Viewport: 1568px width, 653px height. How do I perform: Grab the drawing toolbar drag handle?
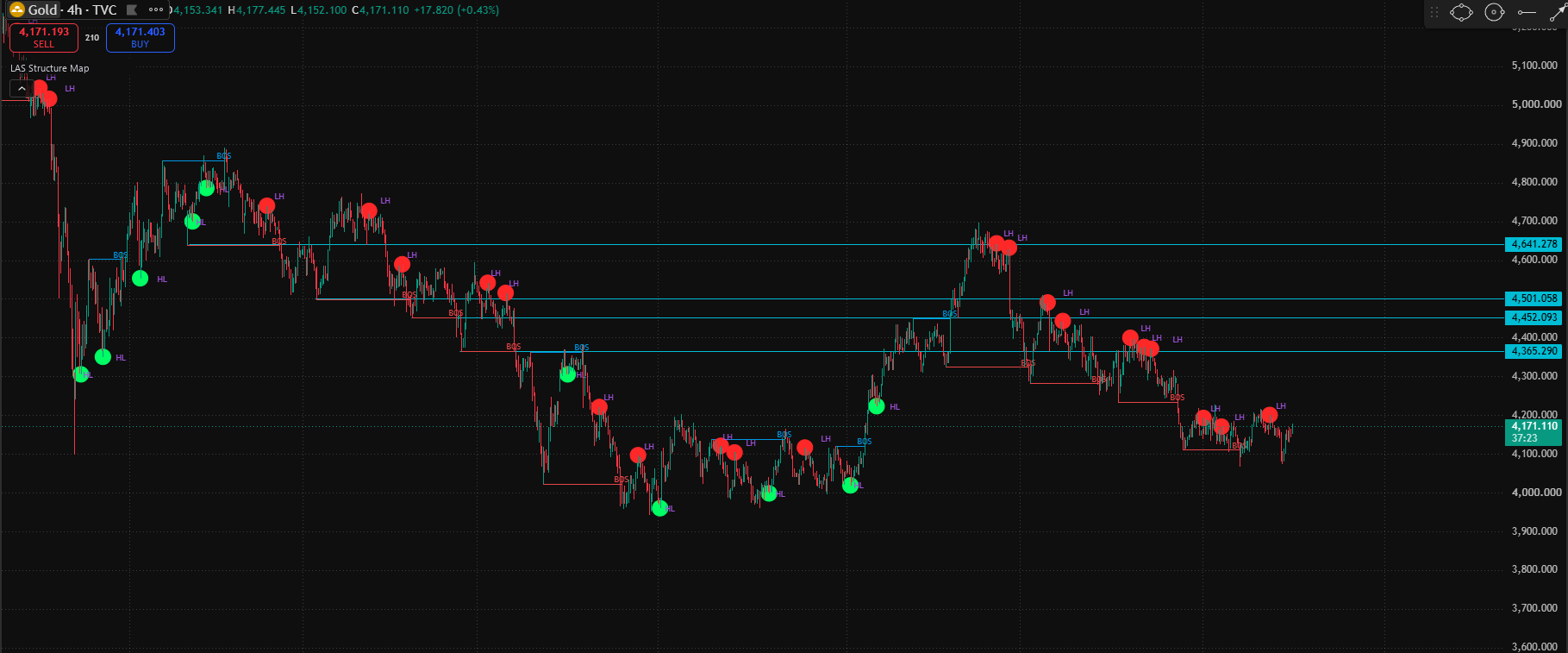[x=1434, y=12]
